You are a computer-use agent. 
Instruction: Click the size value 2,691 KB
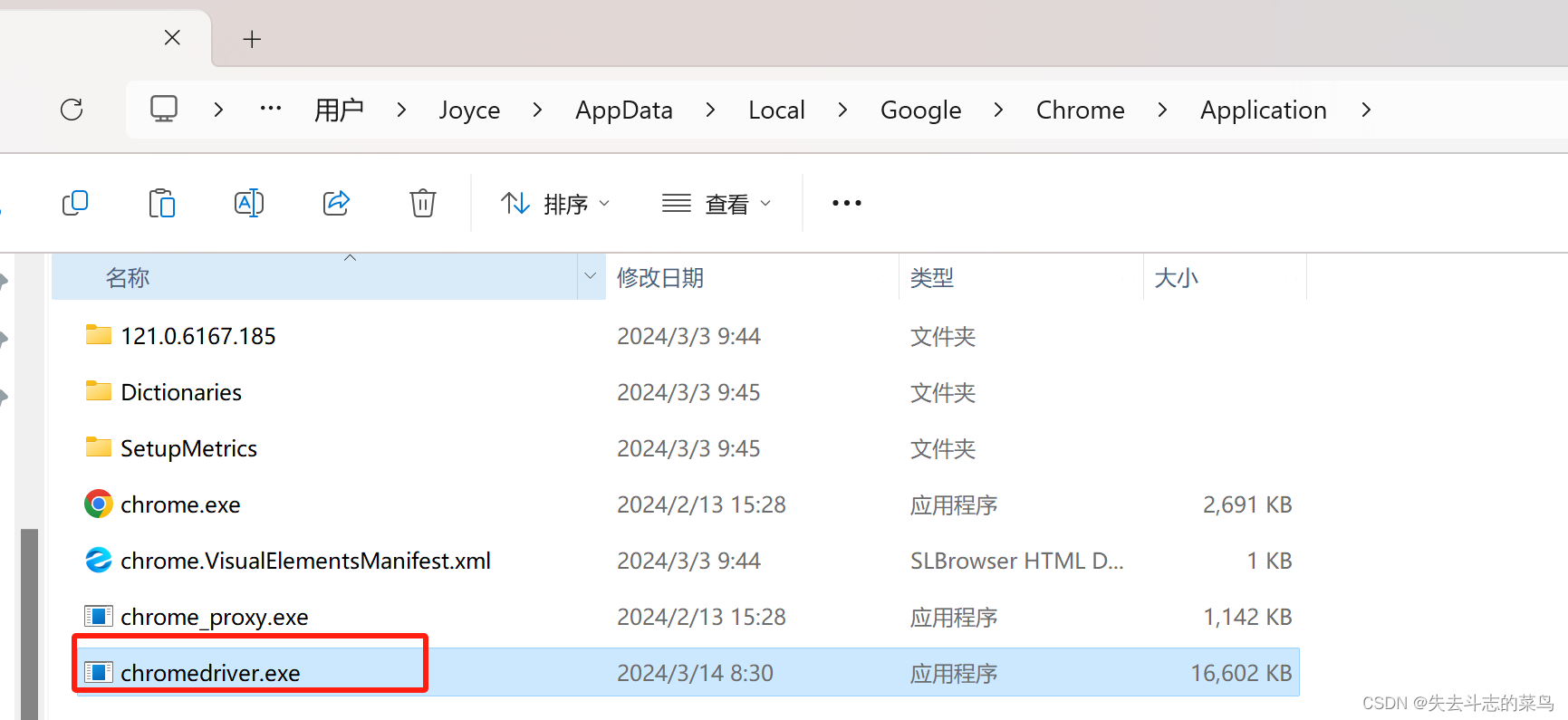[x=1247, y=504]
